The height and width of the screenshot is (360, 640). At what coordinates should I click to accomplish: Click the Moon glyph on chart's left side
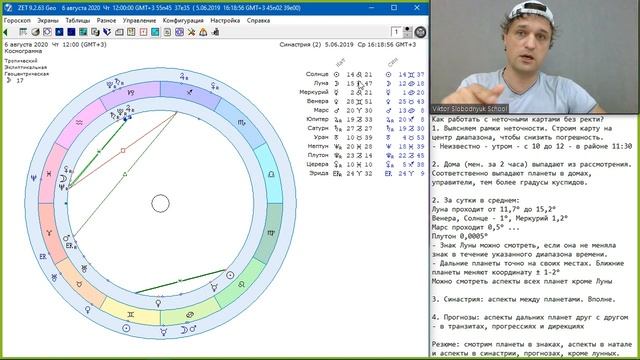click(x=63, y=178)
